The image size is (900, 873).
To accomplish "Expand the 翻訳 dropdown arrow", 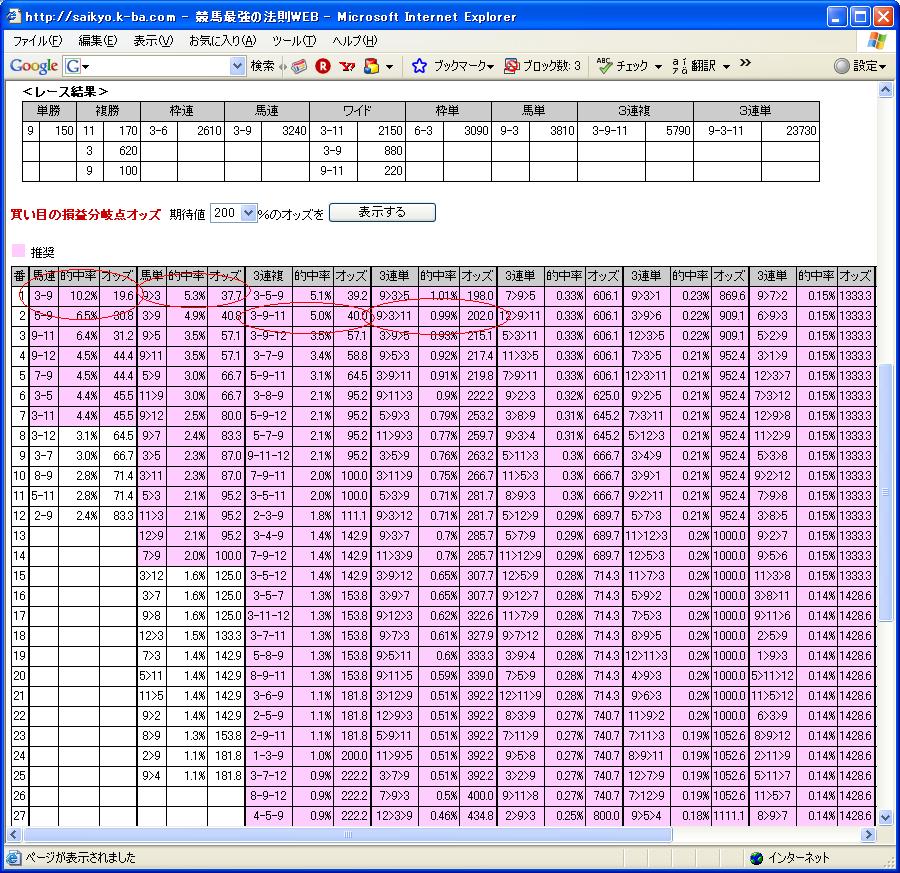I will tap(727, 67).
